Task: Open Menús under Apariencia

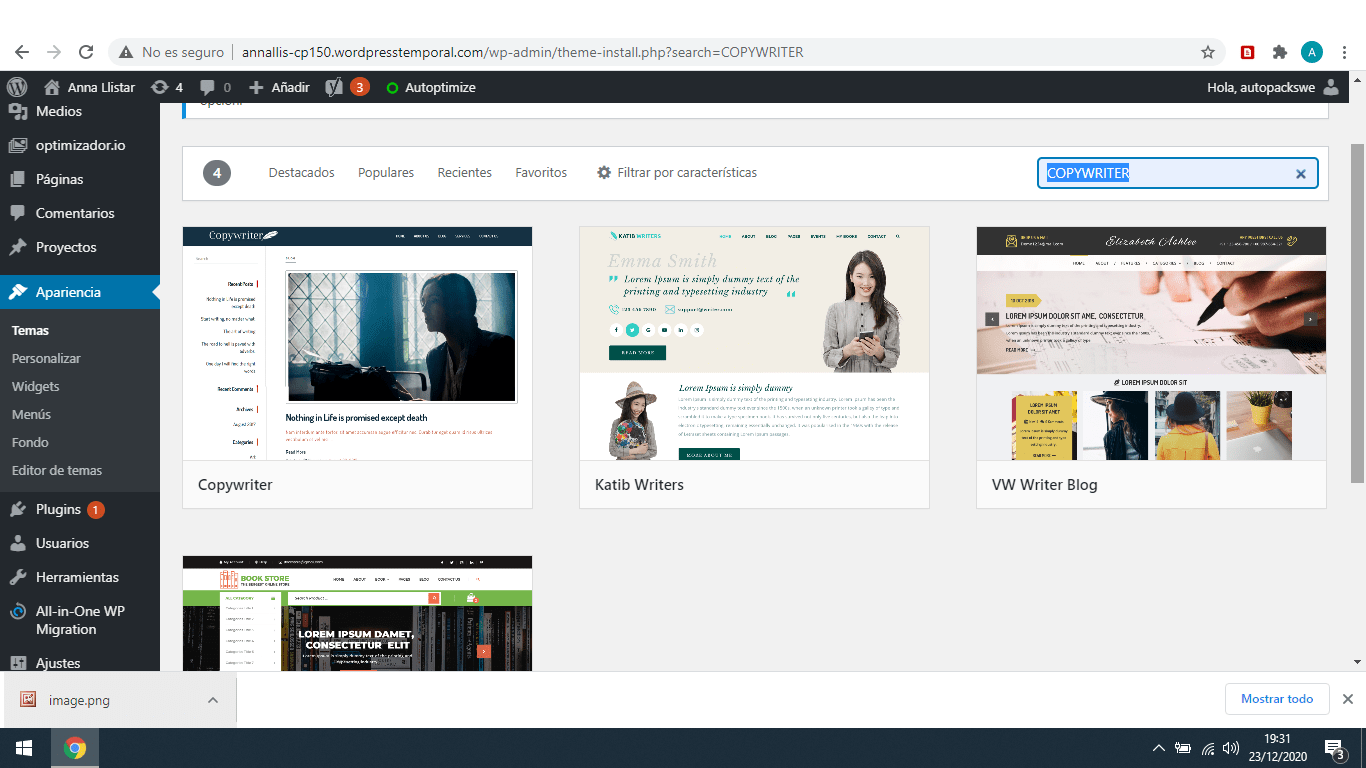Action: coord(31,414)
